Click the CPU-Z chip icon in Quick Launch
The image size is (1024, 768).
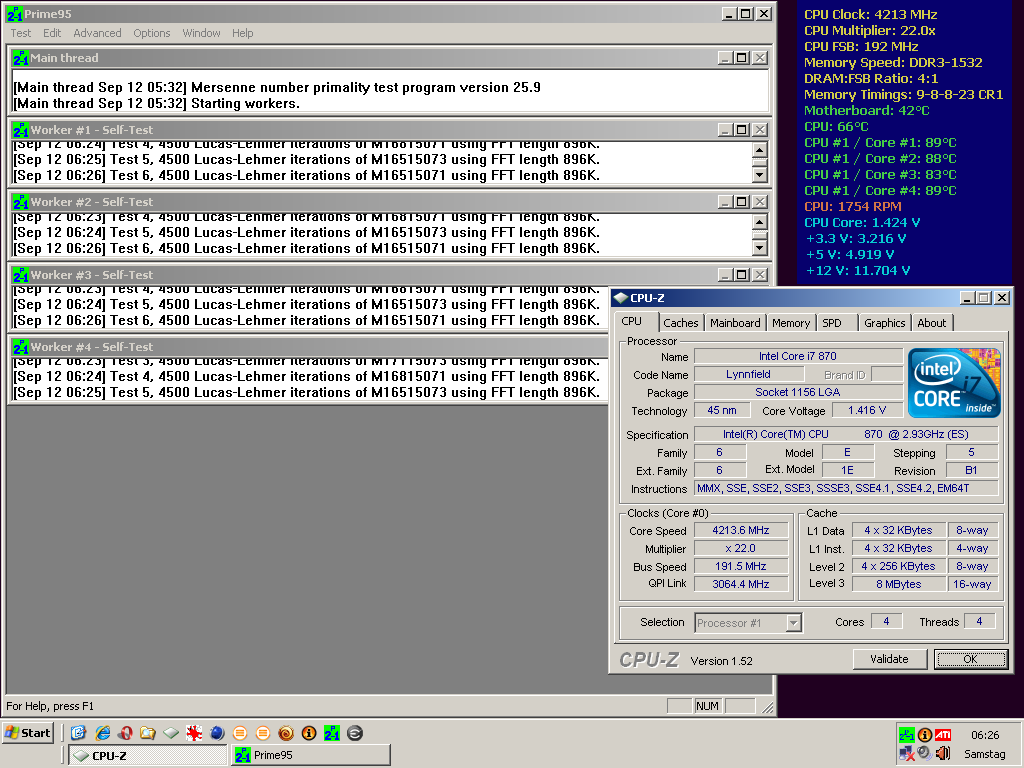pyautogui.click(x=171, y=733)
